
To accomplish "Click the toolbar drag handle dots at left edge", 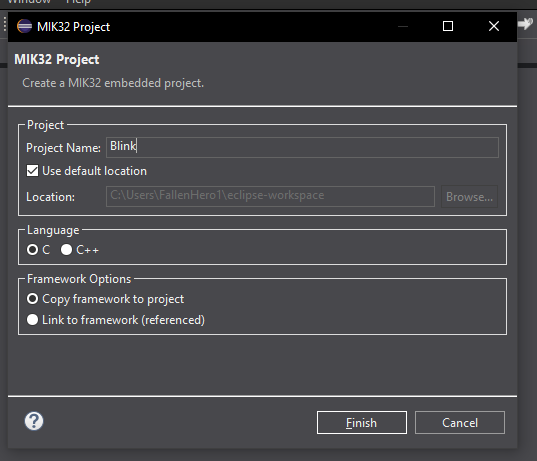I will point(4,25).
